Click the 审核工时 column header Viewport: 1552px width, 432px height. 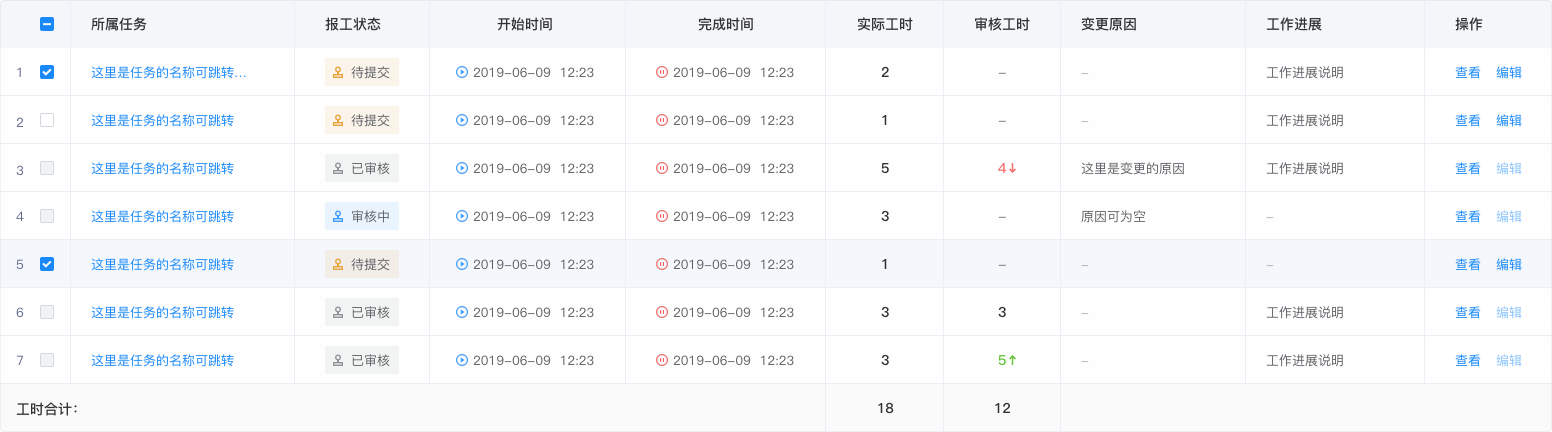pyautogui.click(x=1001, y=24)
